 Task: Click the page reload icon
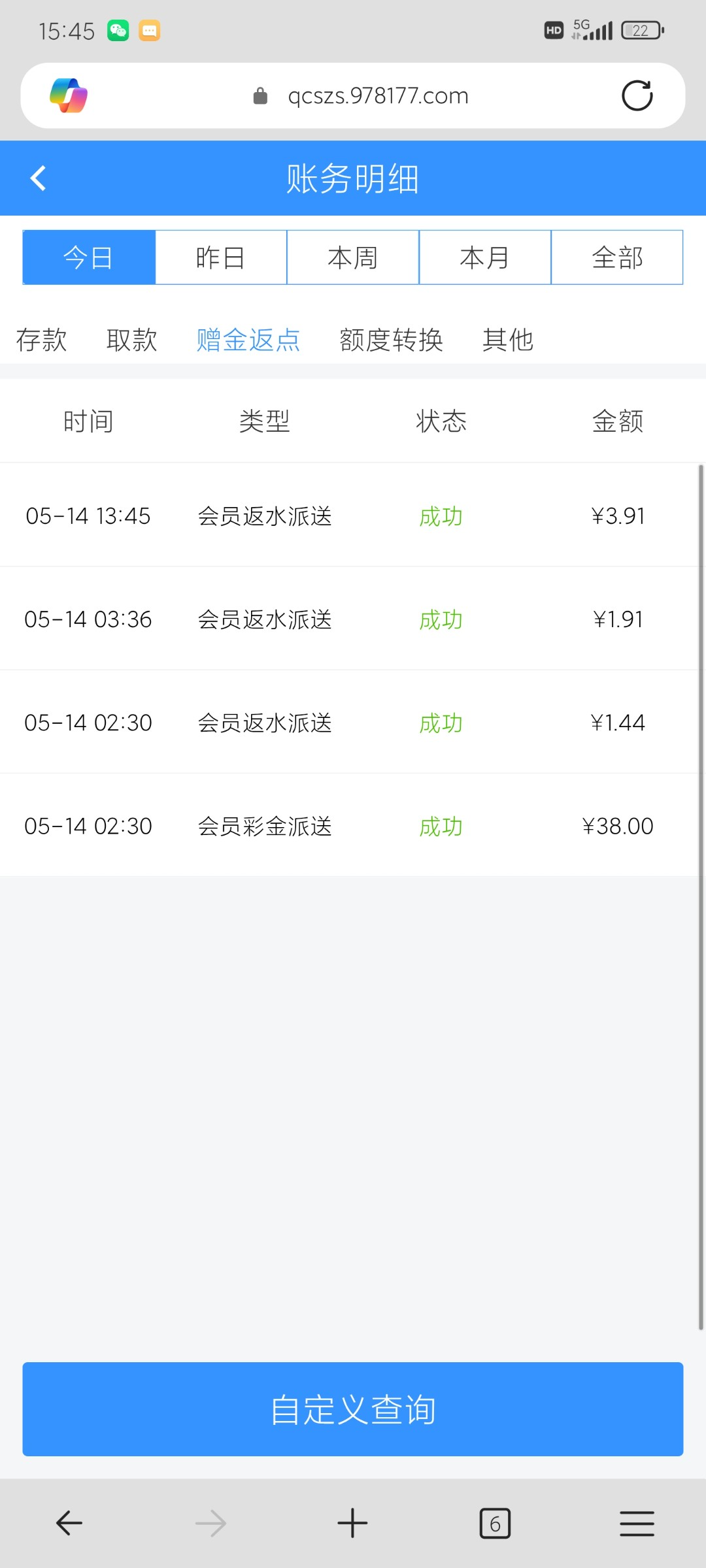637,96
